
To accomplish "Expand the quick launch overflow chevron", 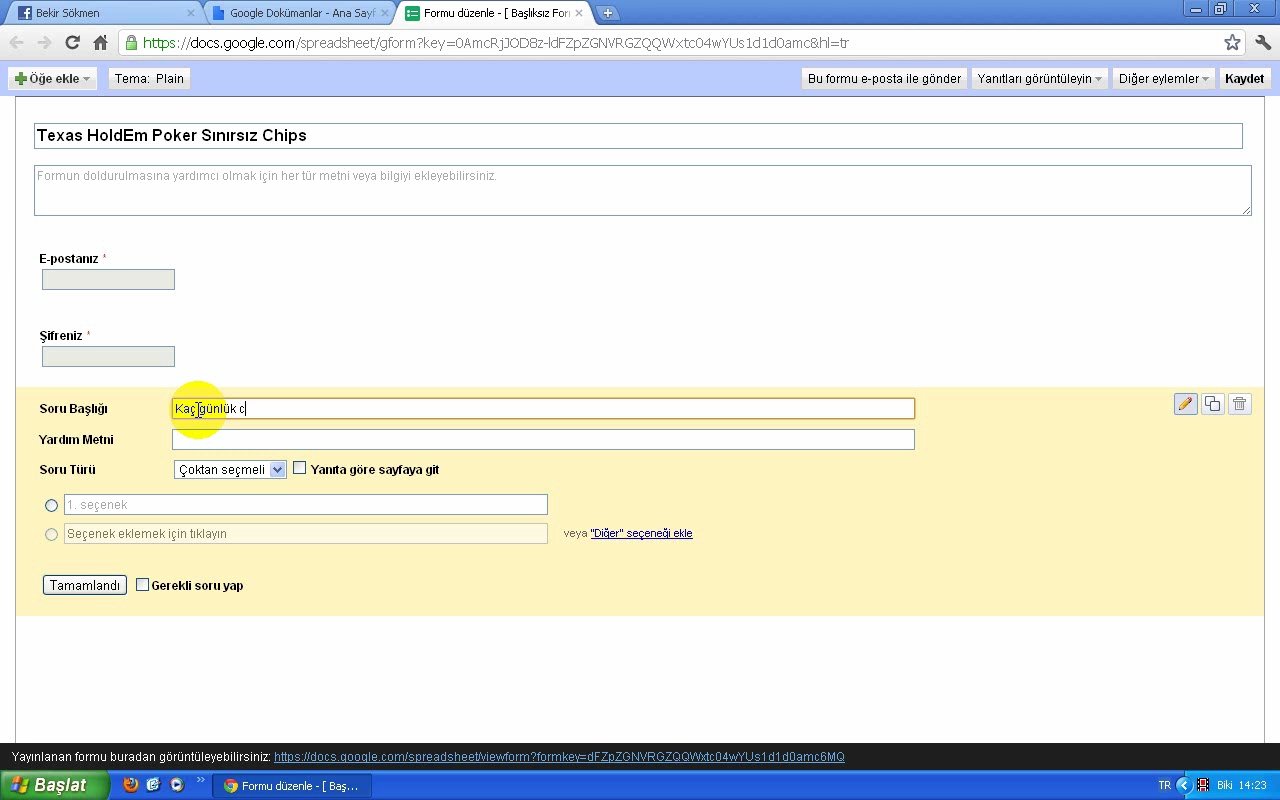I will [200, 780].
